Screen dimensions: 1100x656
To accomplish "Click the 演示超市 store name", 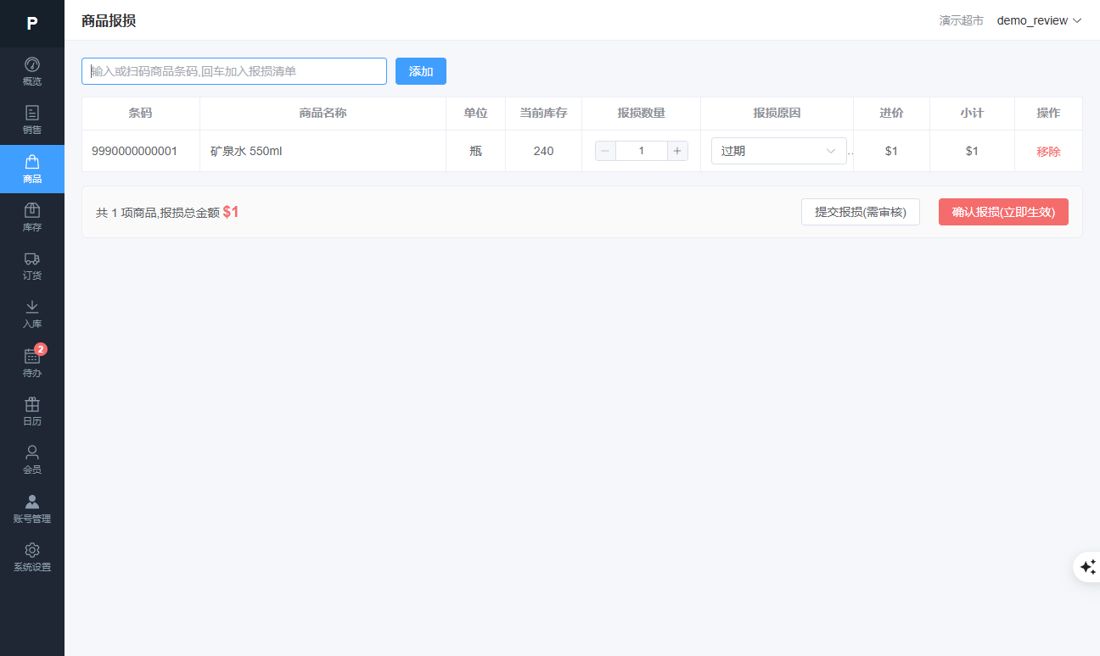I will pos(961,20).
